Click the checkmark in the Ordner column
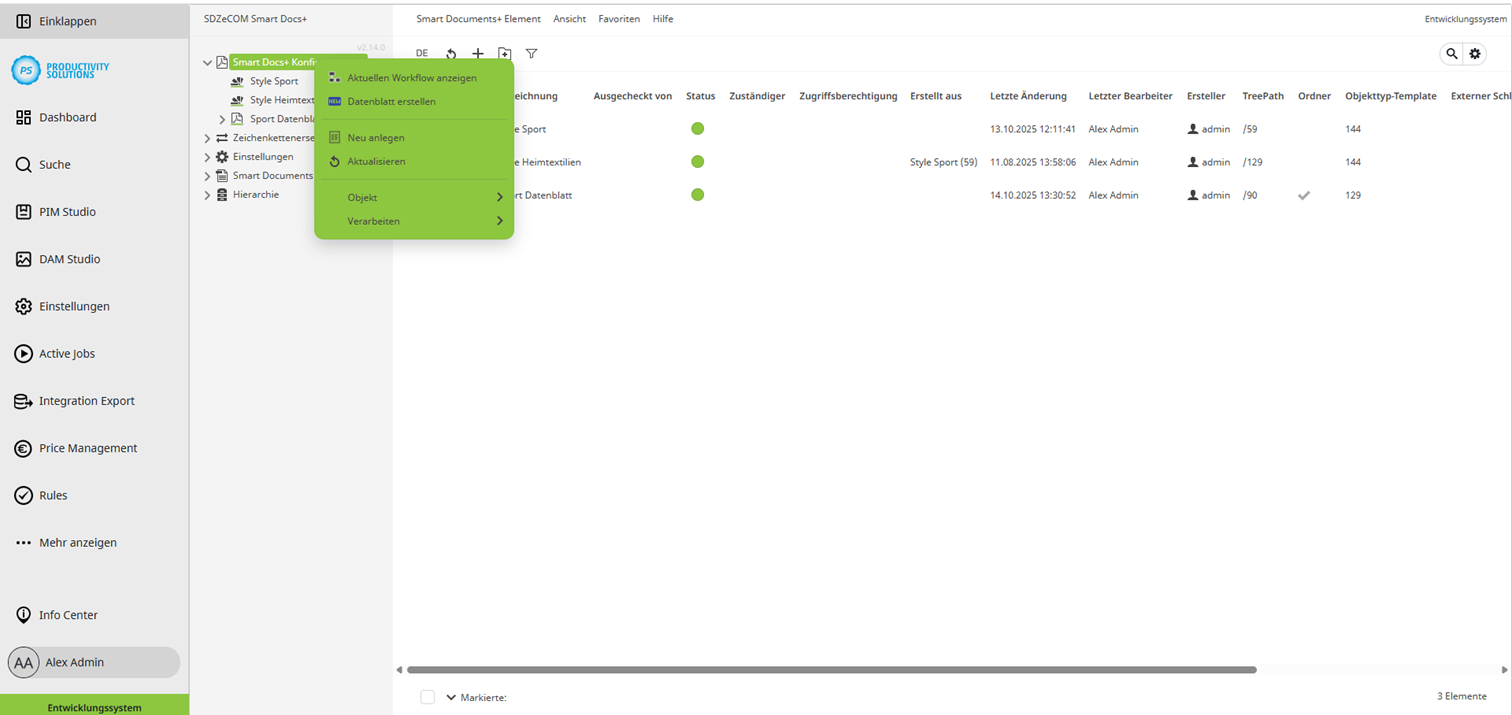The height and width of the screenshot is (715, 1512). pyautogui.click(x=1304, y=195)
